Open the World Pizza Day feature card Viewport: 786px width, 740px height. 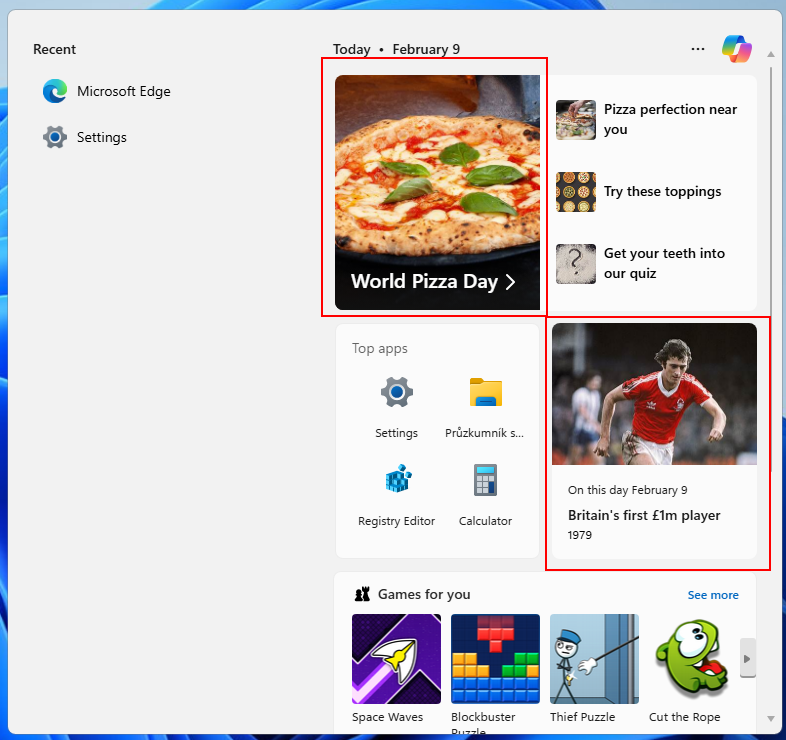437,192
